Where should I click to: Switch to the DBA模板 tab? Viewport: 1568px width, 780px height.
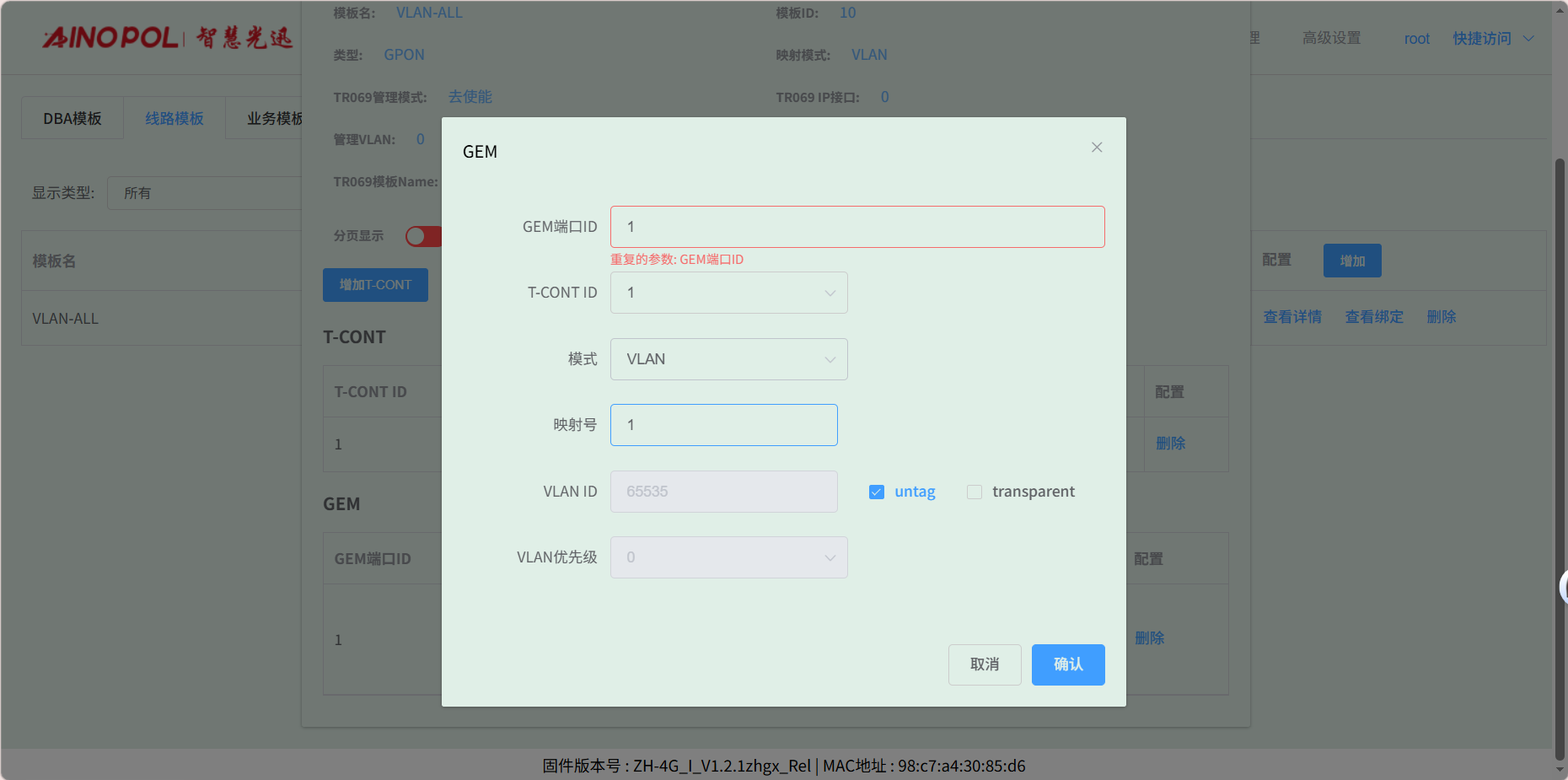pyautogui.click(x=72, y=119)
